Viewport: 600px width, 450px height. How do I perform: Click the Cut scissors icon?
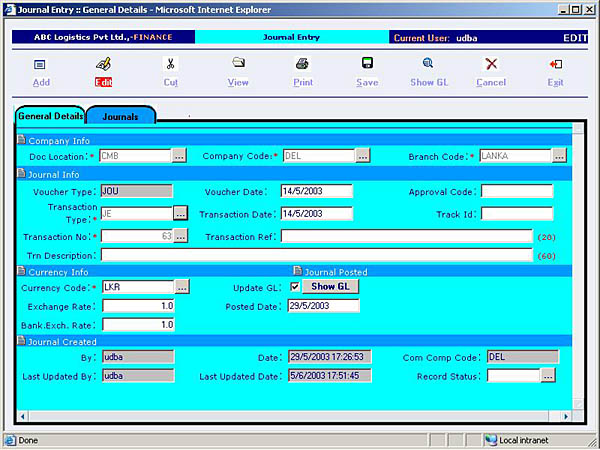point(171,64)
